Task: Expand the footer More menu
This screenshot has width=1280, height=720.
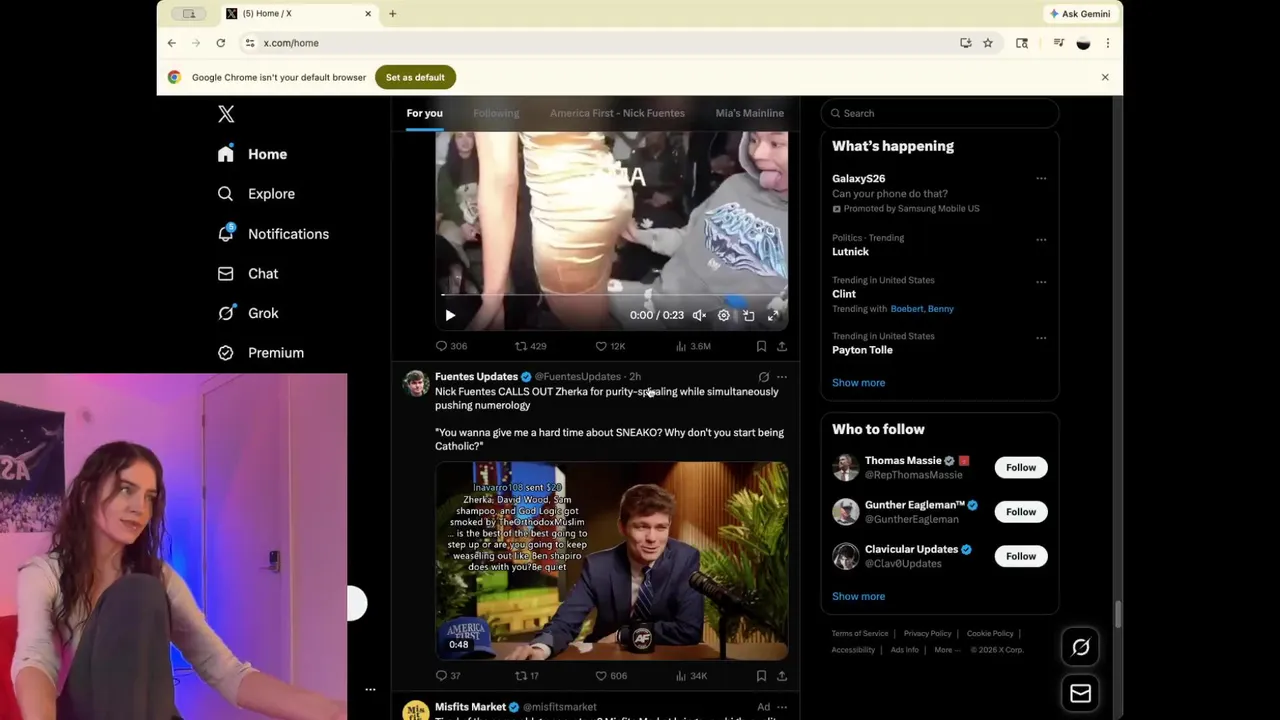Action: coord(946,650)
